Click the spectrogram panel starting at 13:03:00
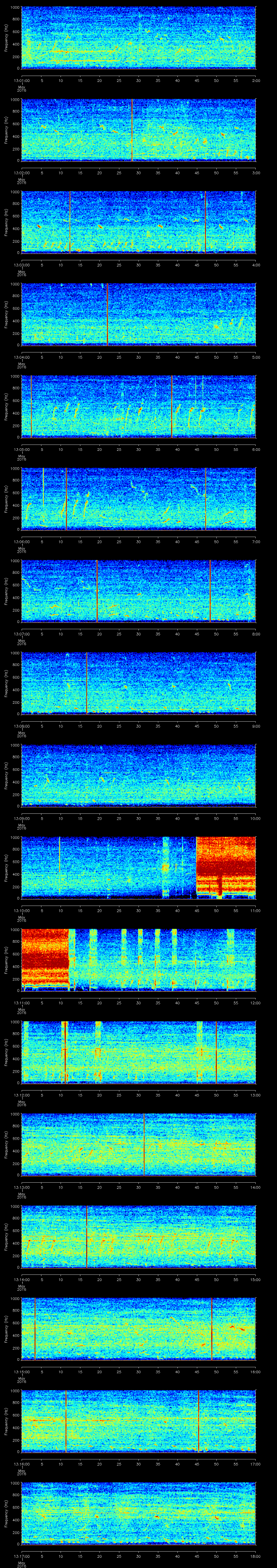Viewport: 277px width, 1568px height. [x=139, y=223]
